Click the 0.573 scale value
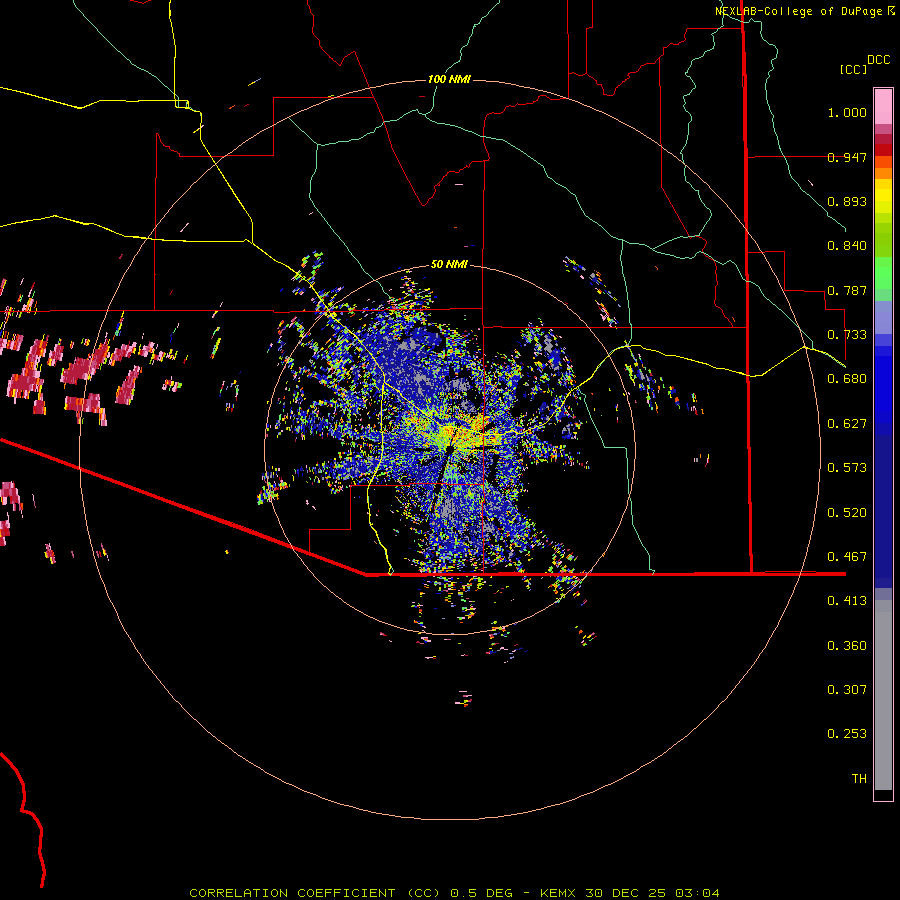This screenshot has height=900, width=900. pos(847,468)
